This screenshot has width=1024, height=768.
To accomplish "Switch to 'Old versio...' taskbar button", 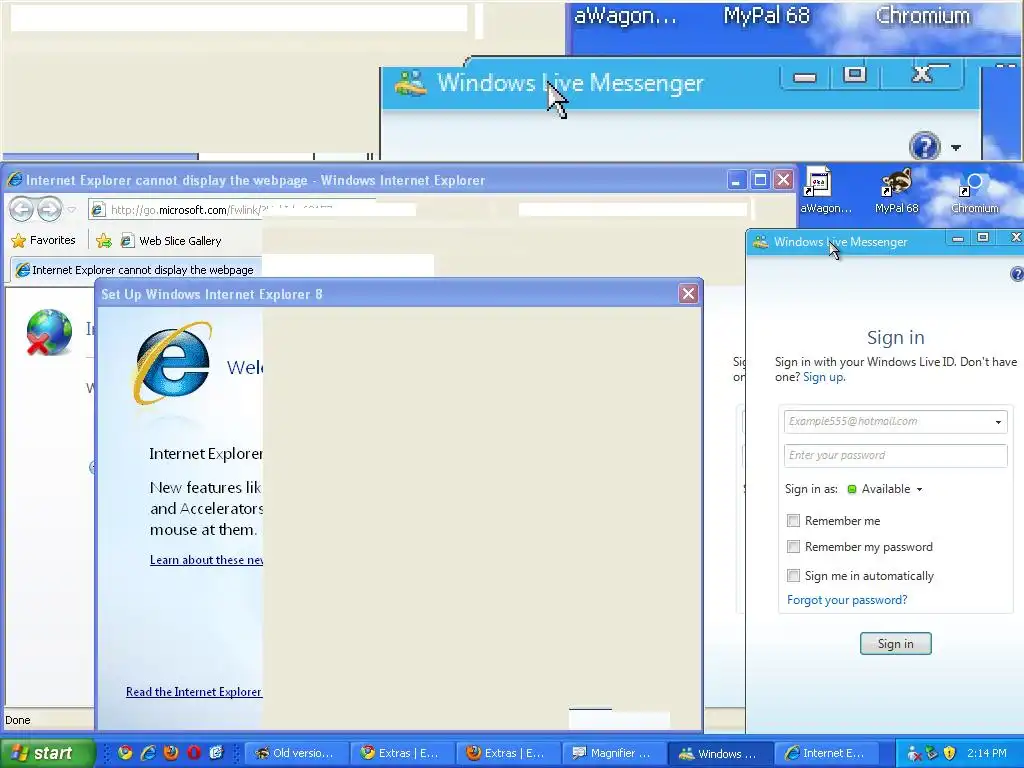I will point(295,753).
